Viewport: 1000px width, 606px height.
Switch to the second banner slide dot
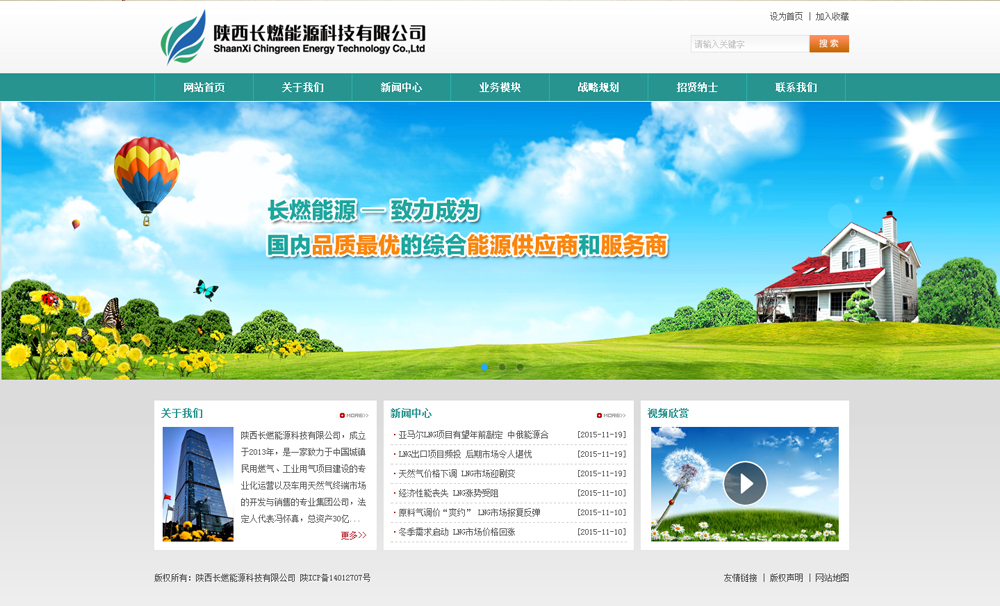click(x=502, y=367)
